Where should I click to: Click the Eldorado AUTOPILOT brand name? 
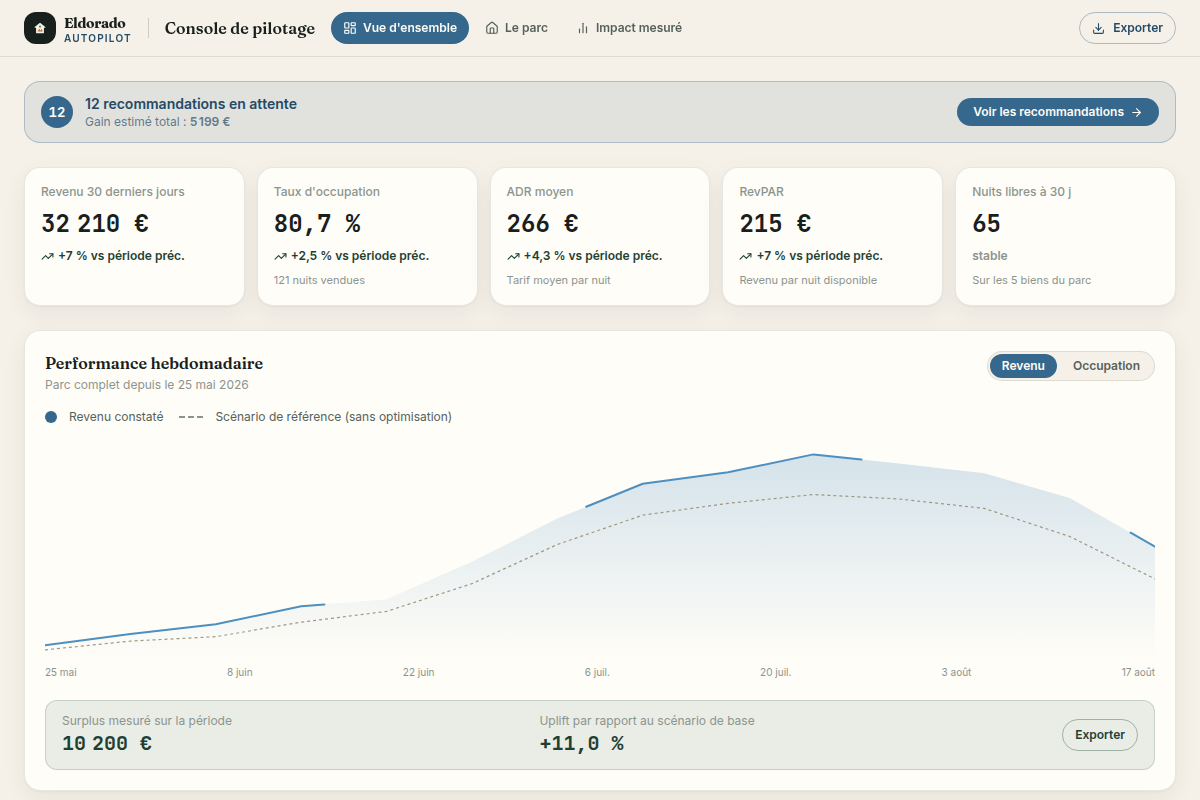click(97, 29)
